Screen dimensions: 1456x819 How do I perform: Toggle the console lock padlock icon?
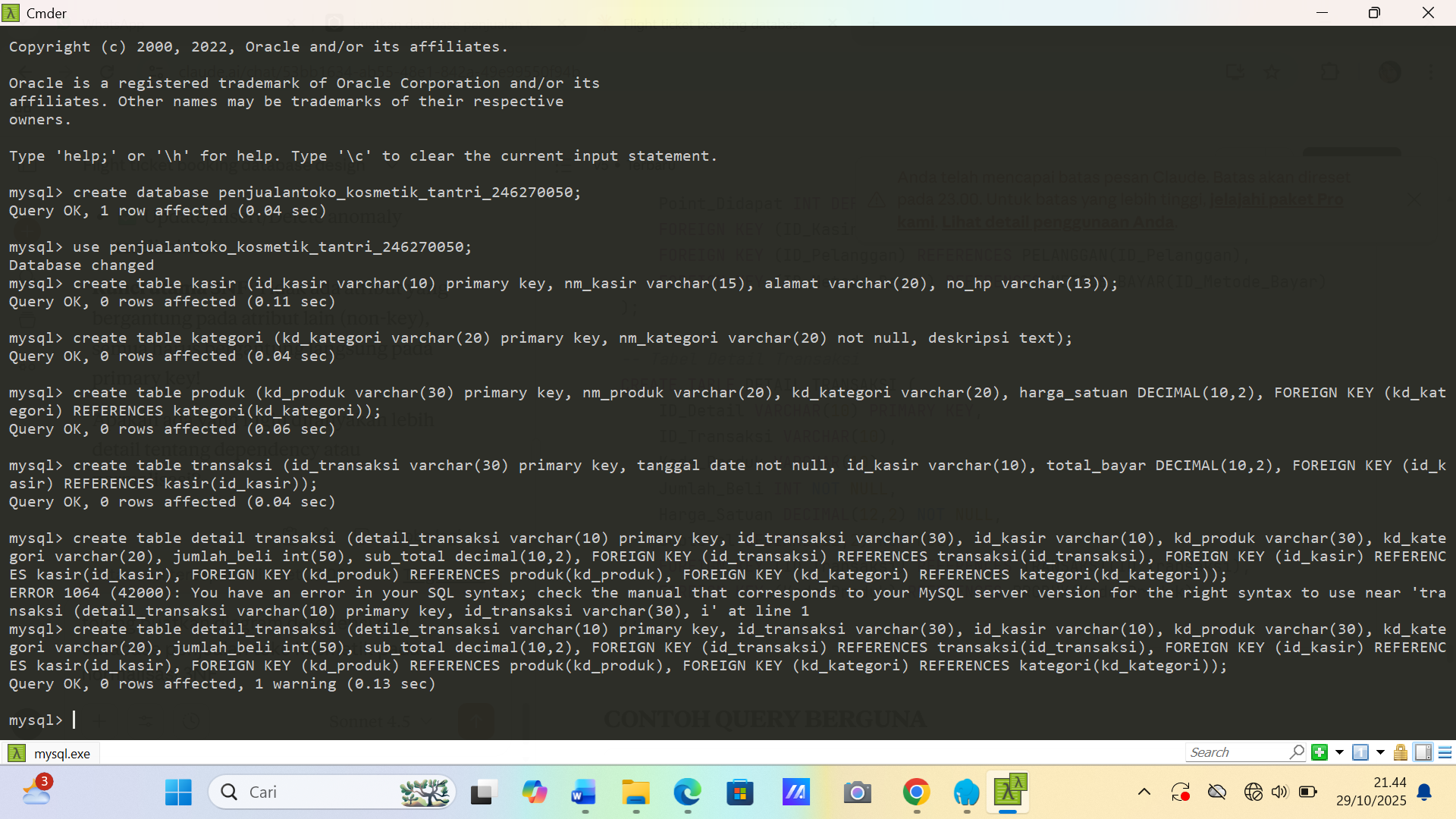(1401, 752)
